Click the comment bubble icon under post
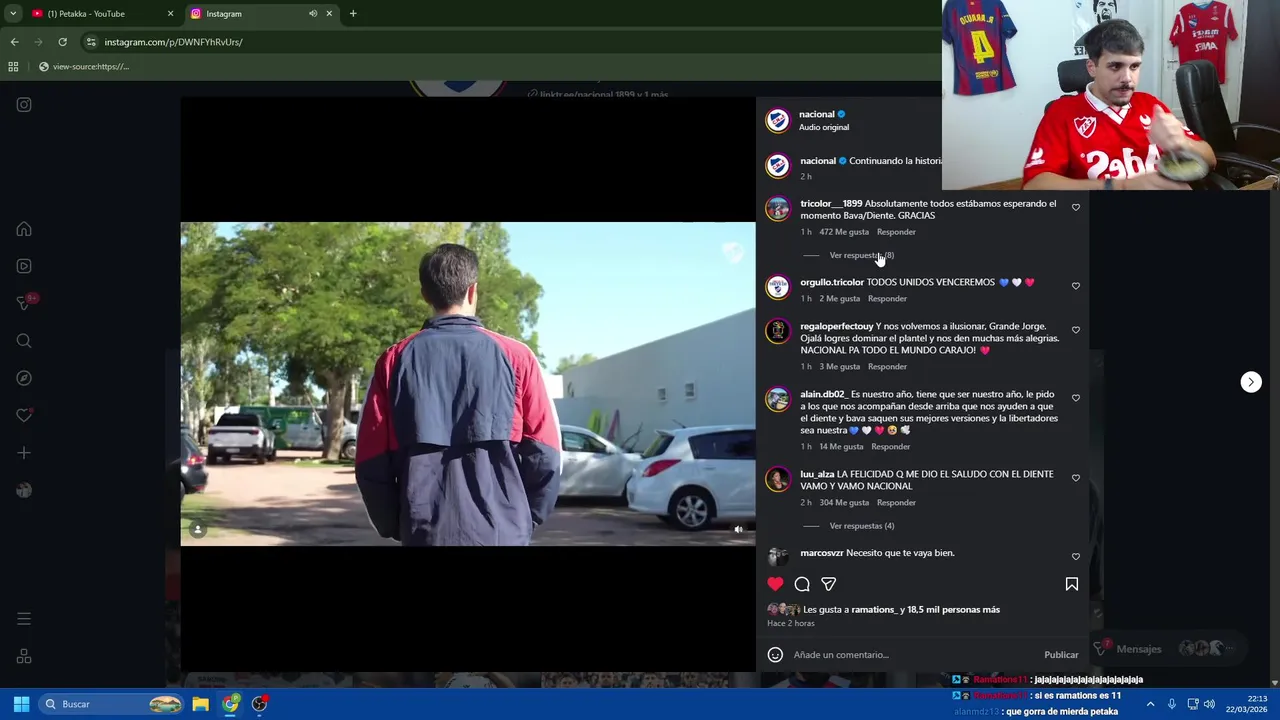The image size is (1280, 720). pos(802,584)
